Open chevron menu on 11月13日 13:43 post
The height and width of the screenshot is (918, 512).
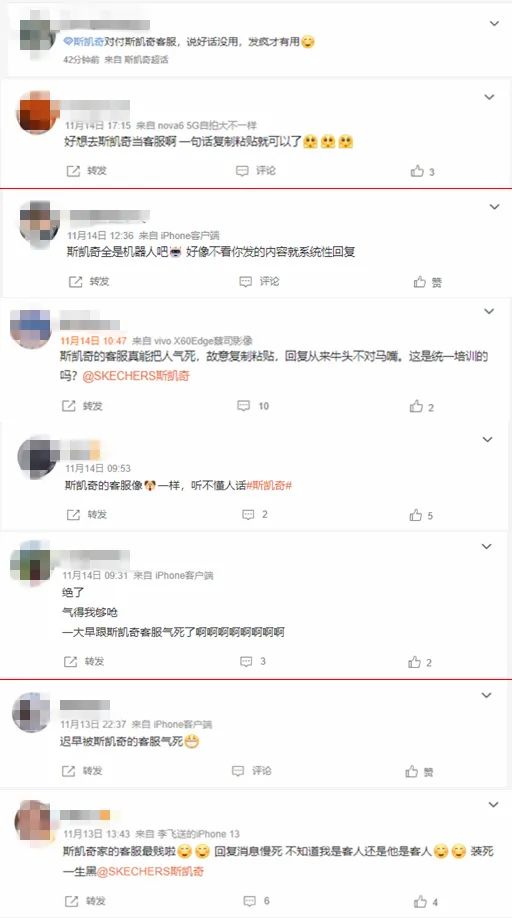tap(493, 804)
